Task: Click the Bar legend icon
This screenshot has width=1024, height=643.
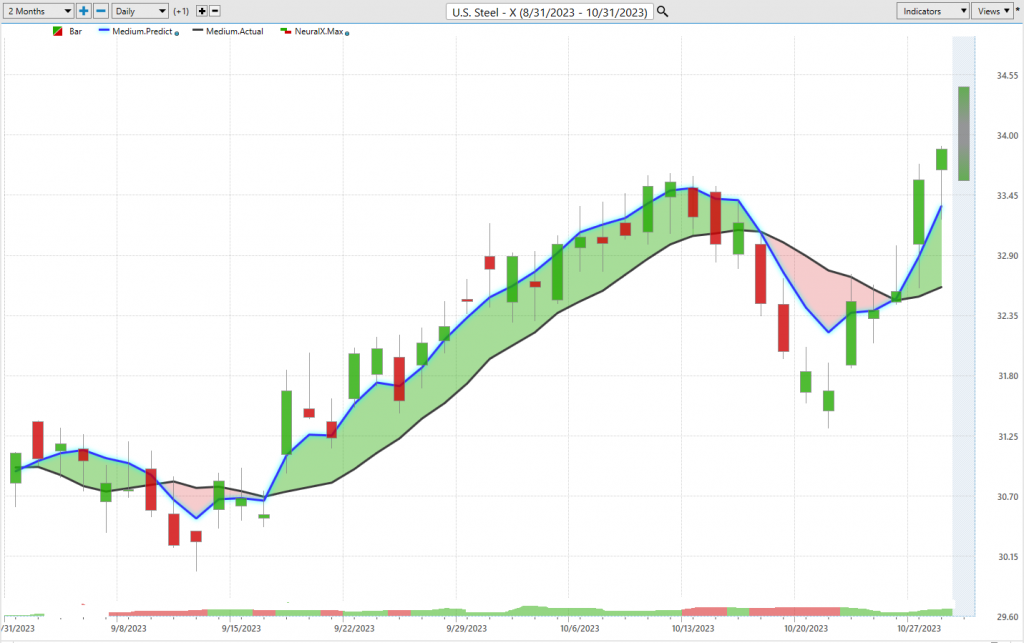Action: click(57, 31)
